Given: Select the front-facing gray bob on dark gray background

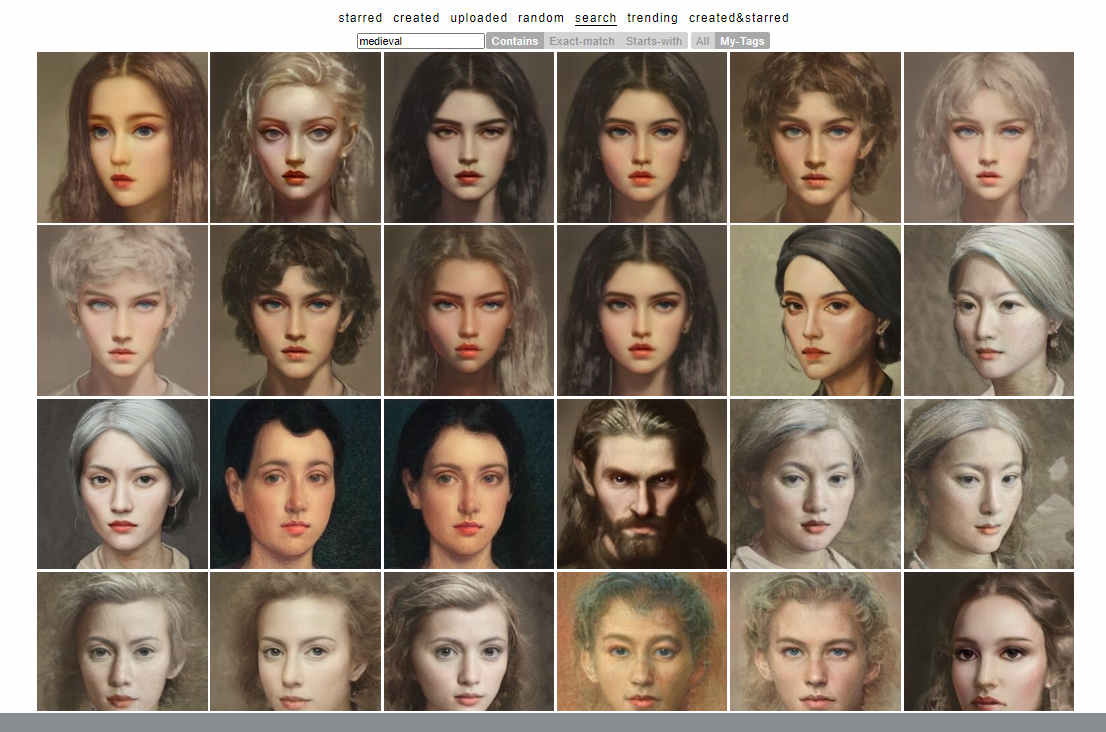Looking at the screenshot, I should pyautogui.click(x=123, y=484).
